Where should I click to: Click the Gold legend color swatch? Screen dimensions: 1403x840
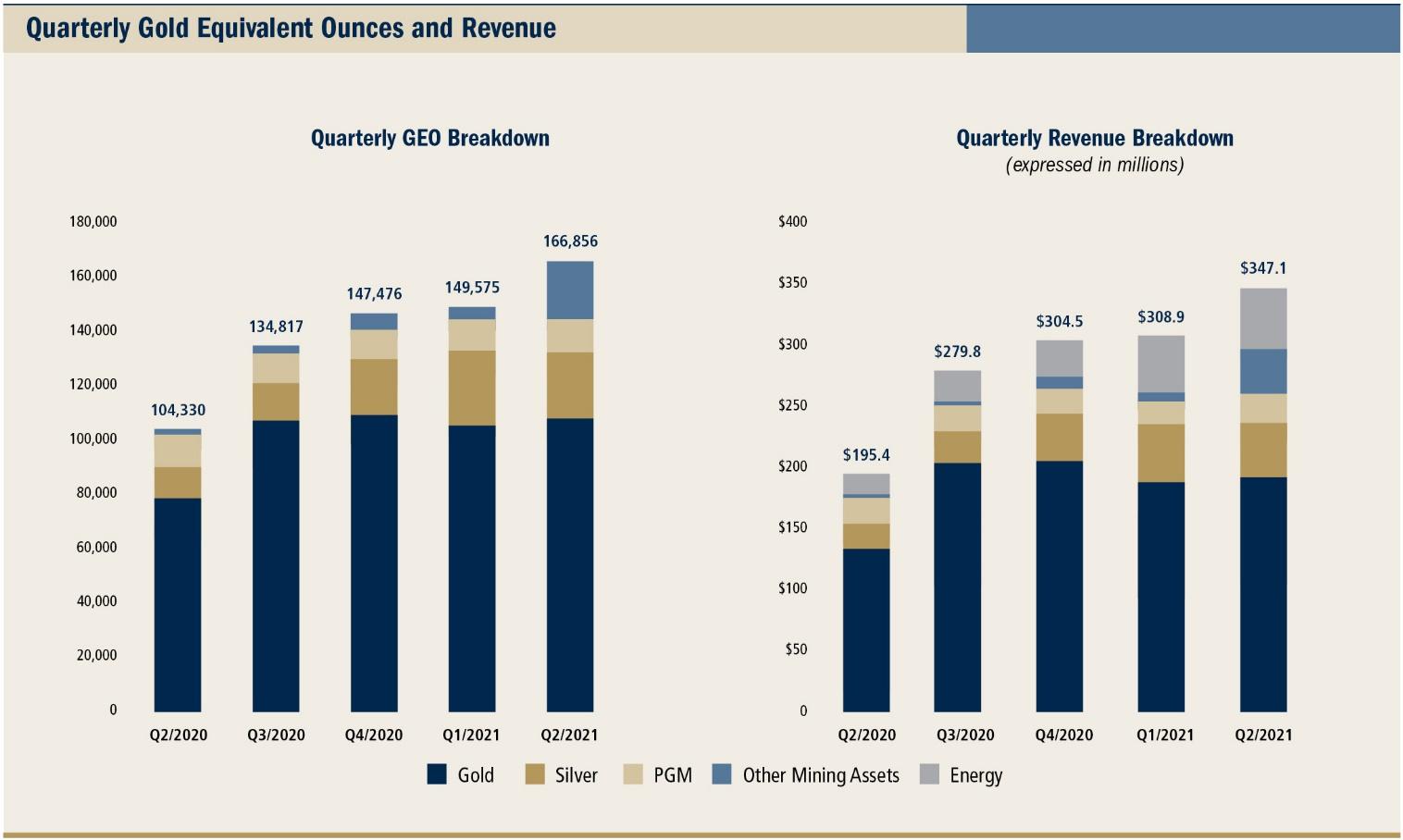pyautogui.click(x=437, y=774)
